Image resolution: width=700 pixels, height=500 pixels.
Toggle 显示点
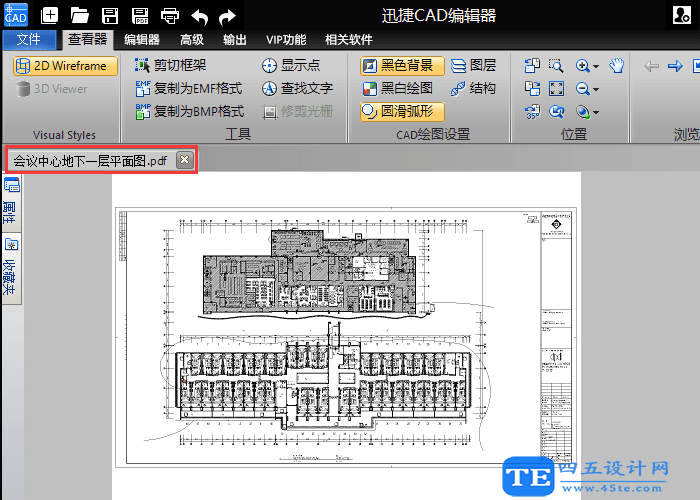tap(291, 66)
